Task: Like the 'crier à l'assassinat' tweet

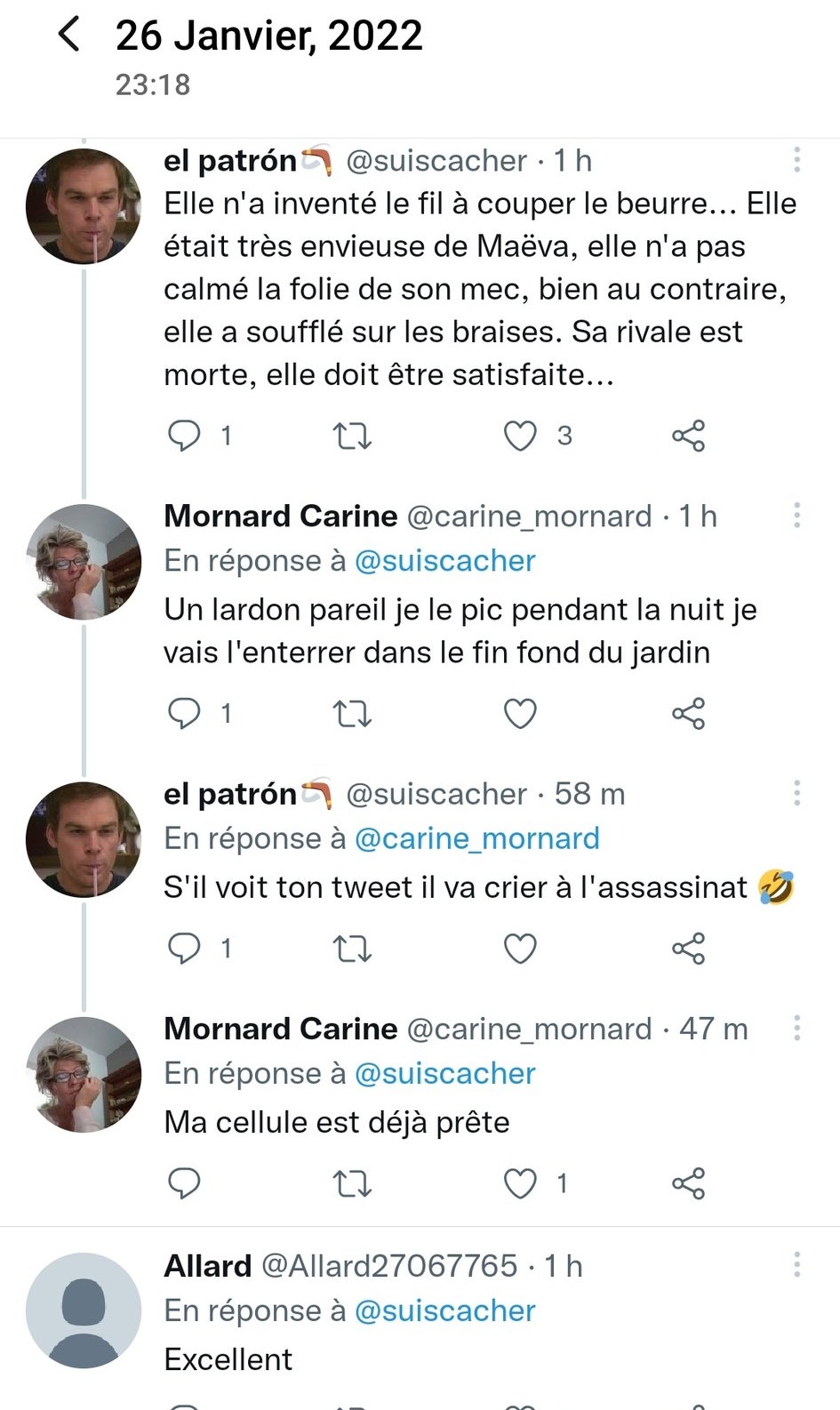Action: tap(520, 949)
